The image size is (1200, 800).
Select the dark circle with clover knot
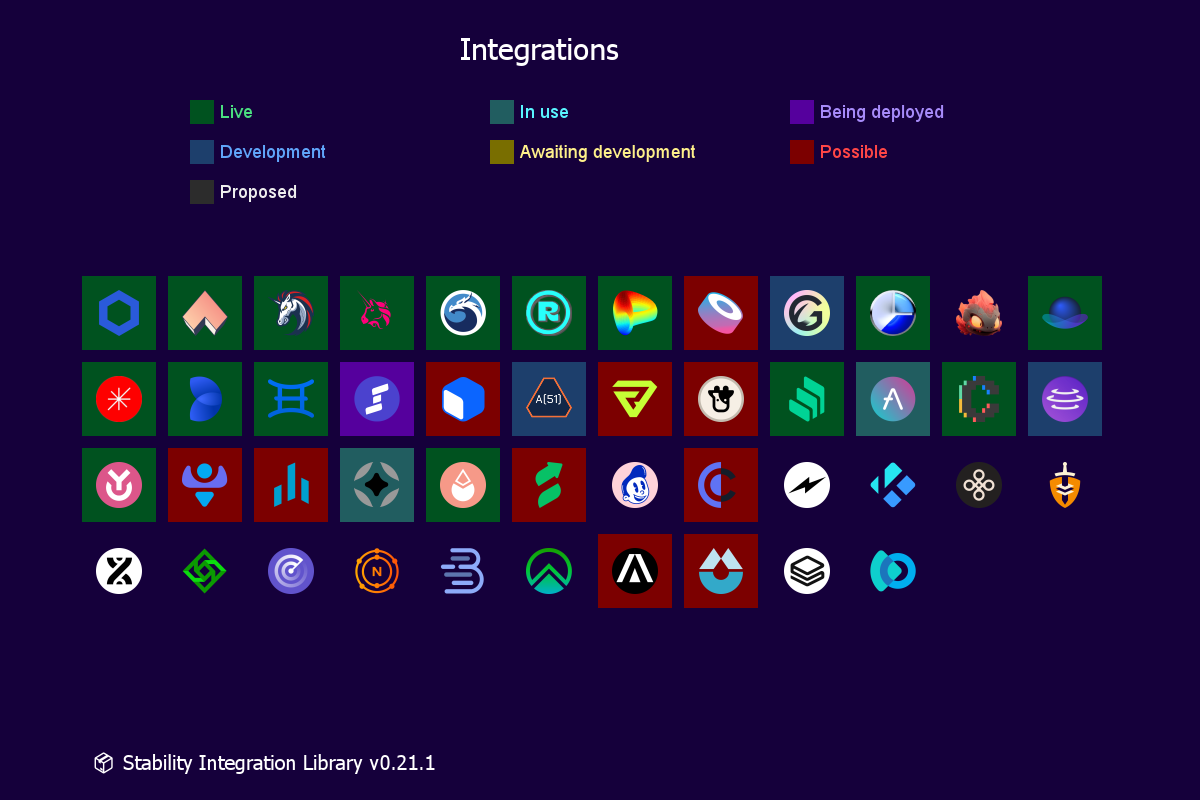(x=979, y=485)
